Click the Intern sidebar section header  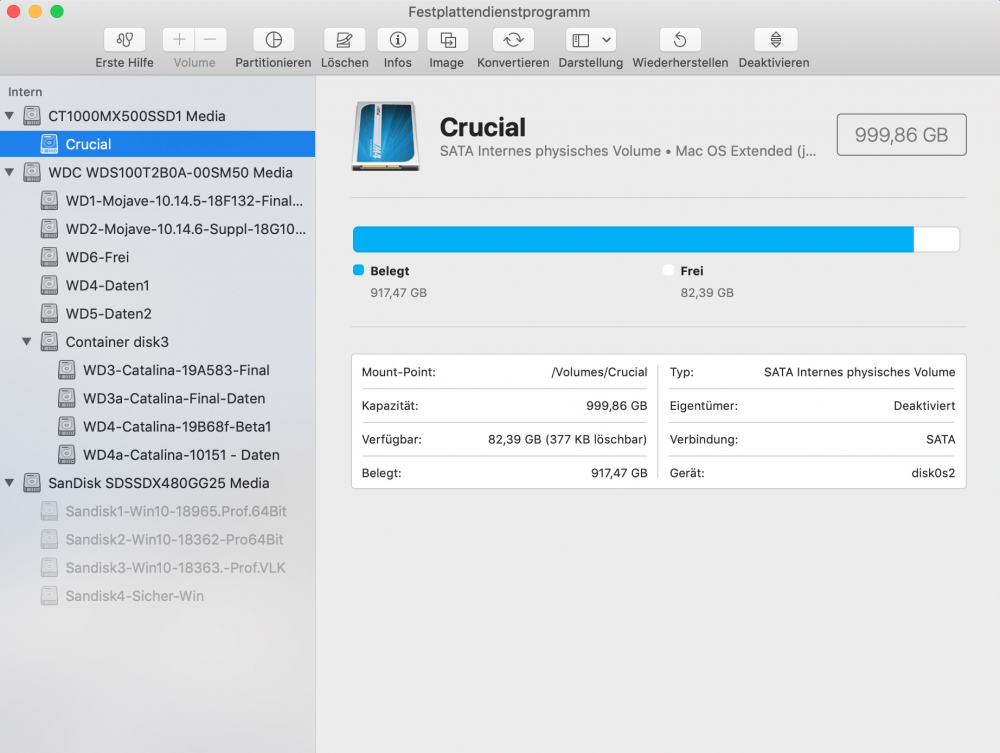(25, 92)
